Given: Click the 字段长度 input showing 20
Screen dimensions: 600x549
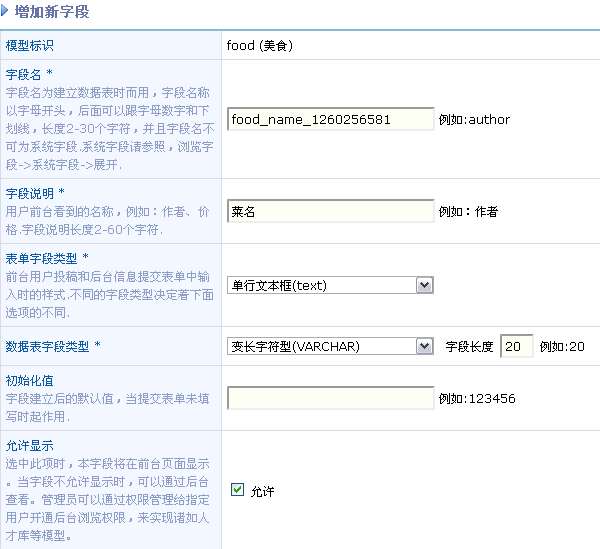Looking at the screenshot, I should coord(516,346).
